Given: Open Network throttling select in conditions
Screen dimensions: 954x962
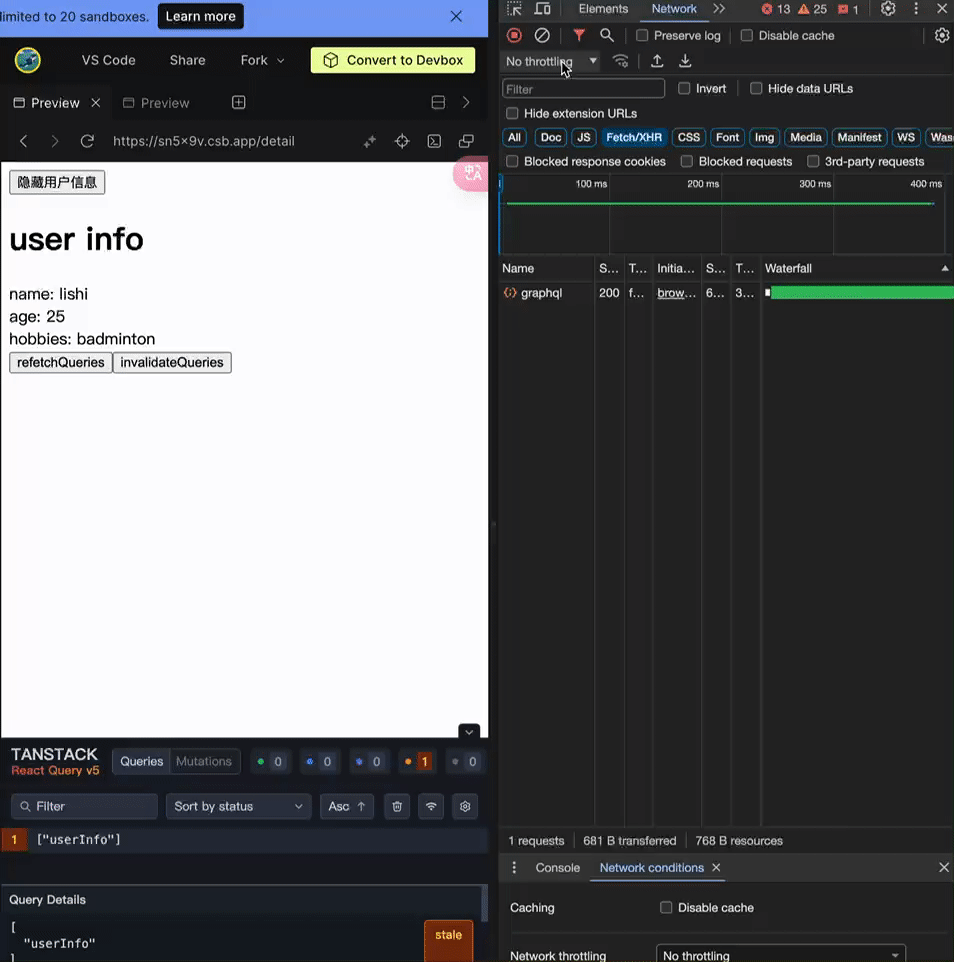Looking at the screenshot, I should coord(780,955).
